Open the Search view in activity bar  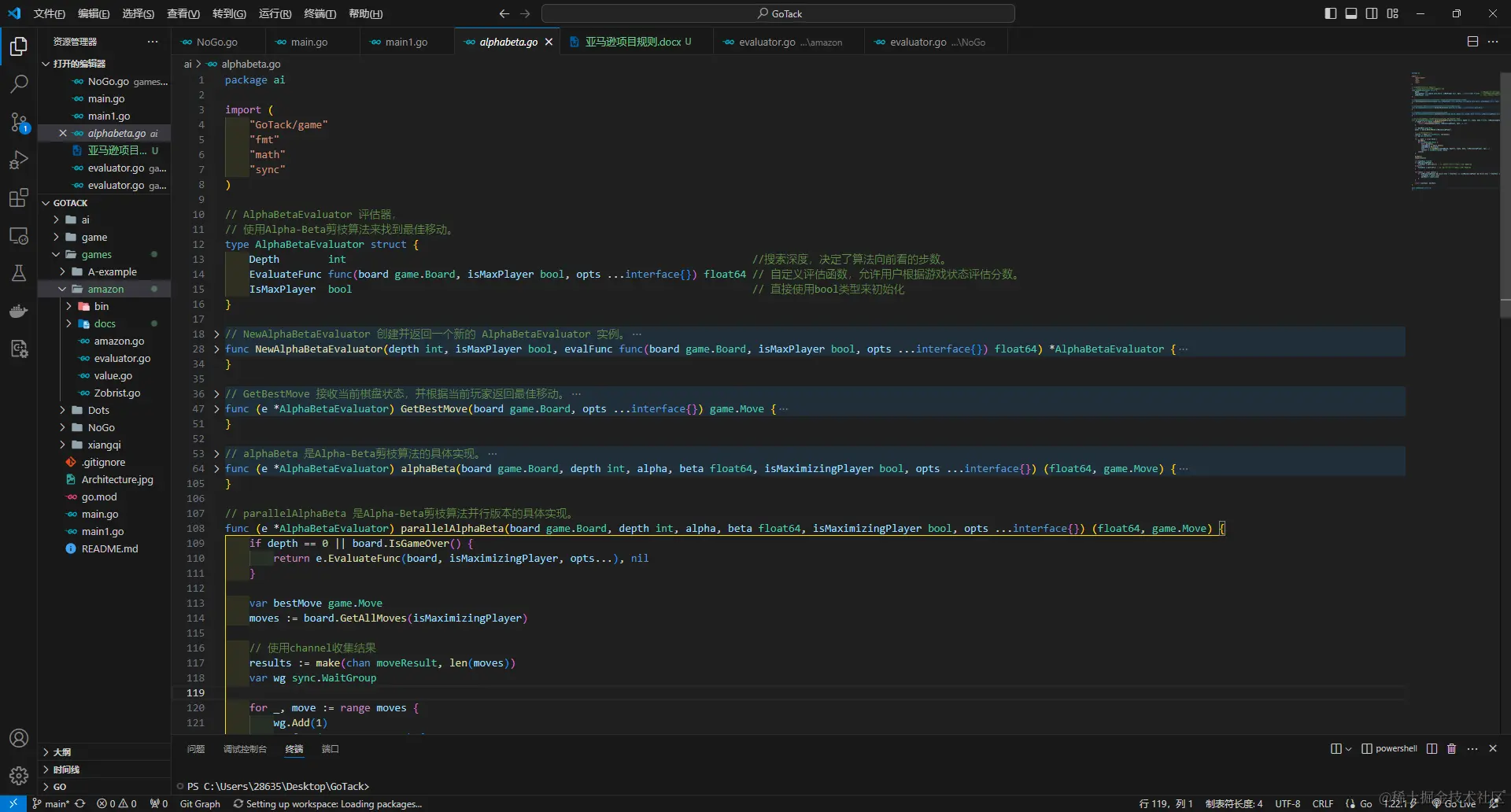(x=19, y=83)
